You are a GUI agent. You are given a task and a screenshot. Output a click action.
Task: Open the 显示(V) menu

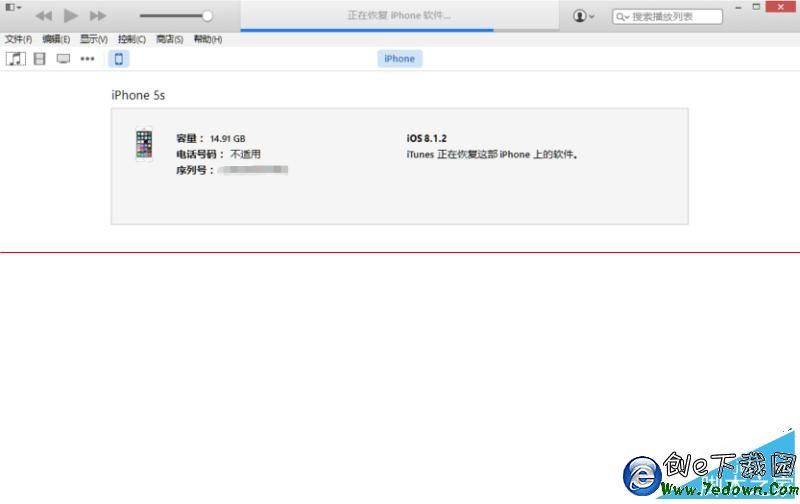(94, 39)
